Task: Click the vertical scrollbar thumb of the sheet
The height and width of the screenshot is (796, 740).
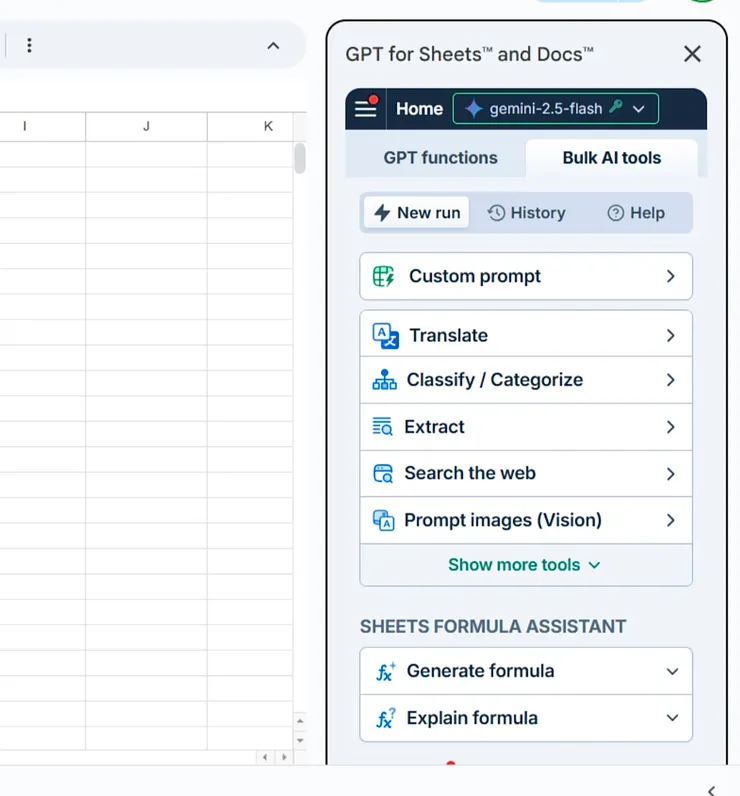Action: [300, 158]
